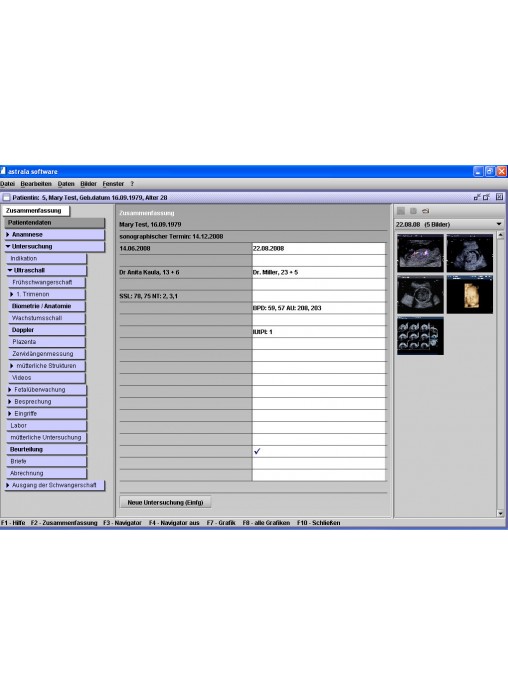Click the checkmark in the summary table
508x696 pixels.
pos(257,451)
